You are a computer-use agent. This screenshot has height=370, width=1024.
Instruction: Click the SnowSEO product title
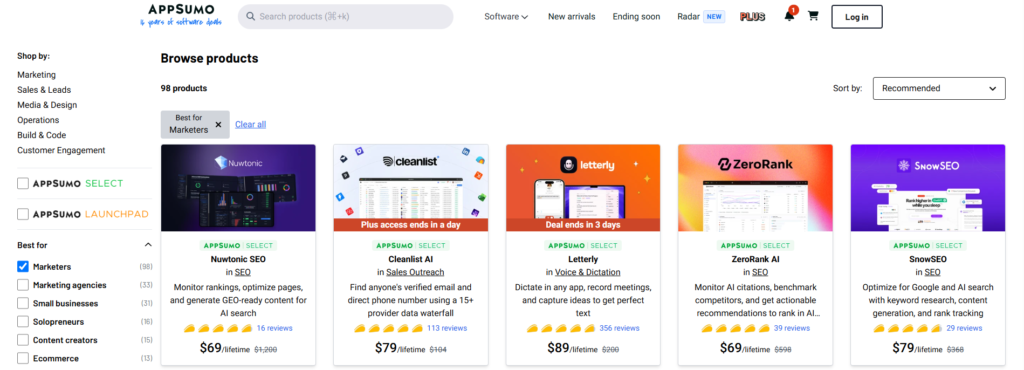928,259
